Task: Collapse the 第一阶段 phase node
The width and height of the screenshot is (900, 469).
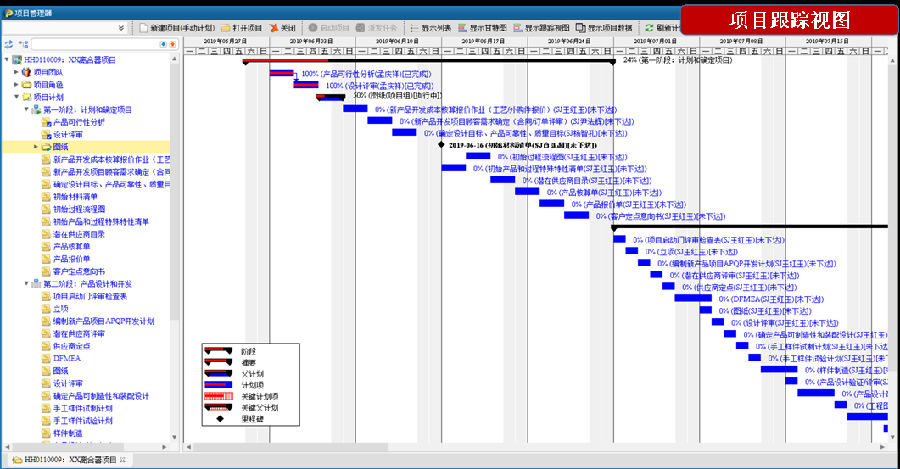Action: tap(26, 109)
